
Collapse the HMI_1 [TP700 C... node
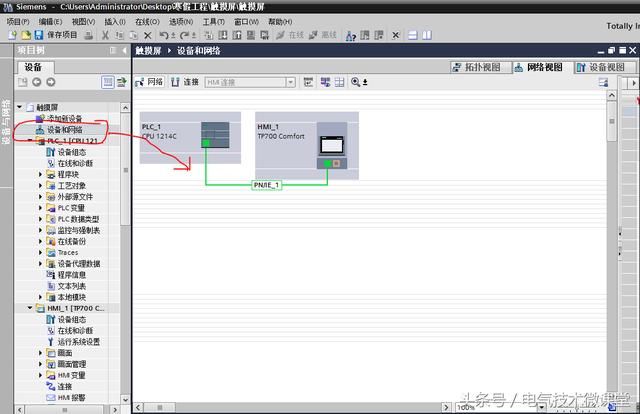point(30,308)
